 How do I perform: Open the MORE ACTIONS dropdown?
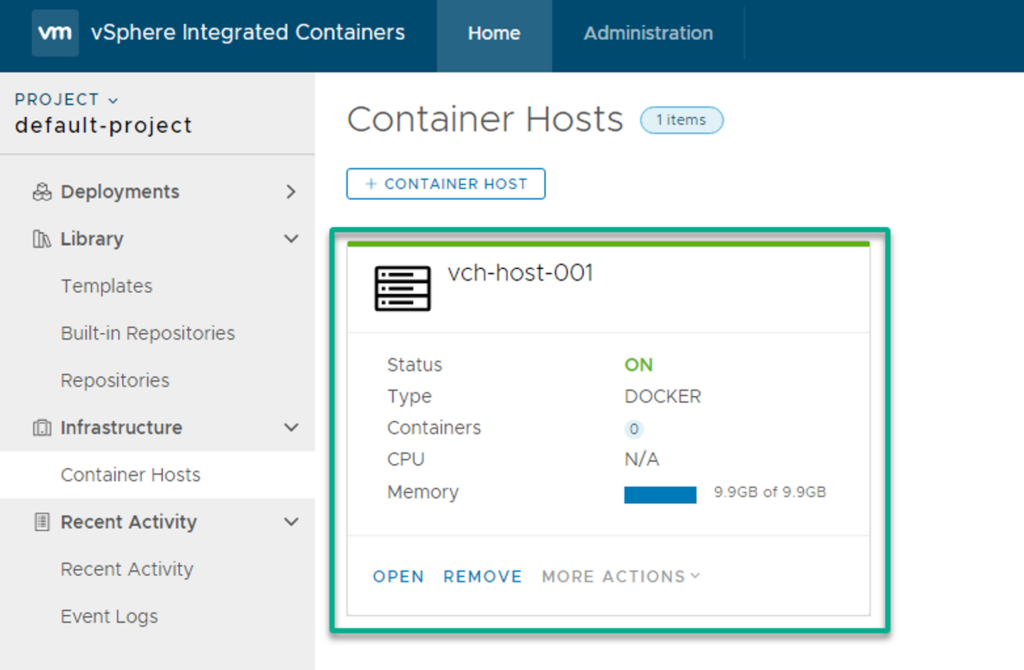click(x=620, y=576)
